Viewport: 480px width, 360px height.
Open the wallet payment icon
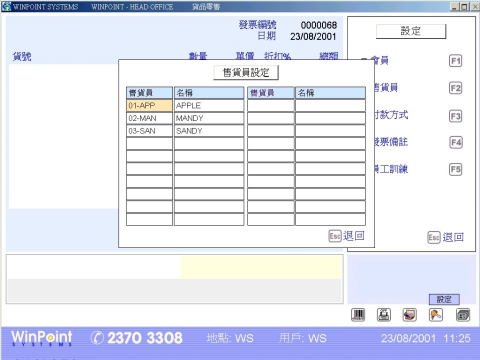pyautogui.click(x=410, y=315)
